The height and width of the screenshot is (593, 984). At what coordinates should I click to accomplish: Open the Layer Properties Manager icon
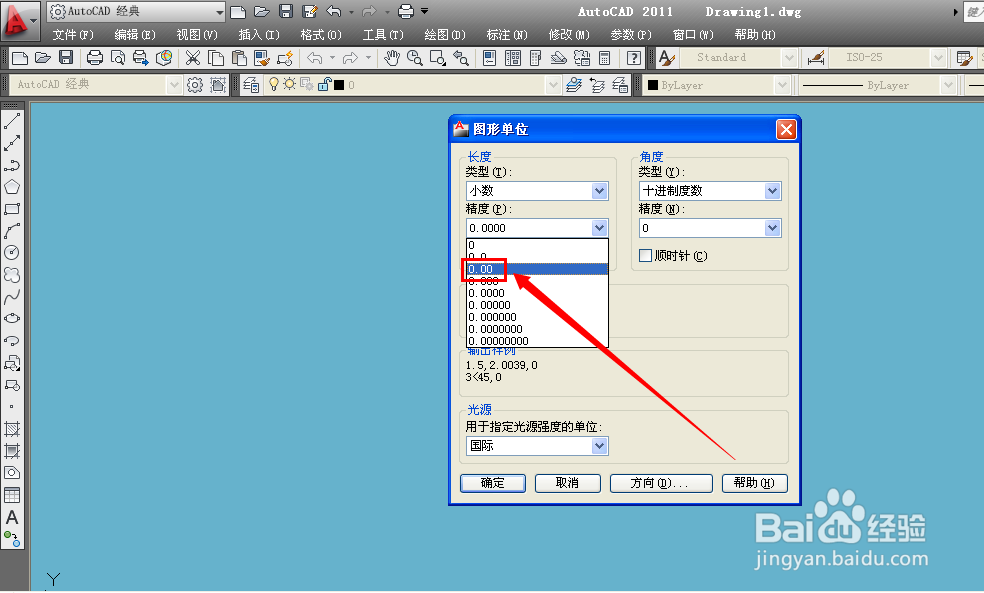(251, 85)
